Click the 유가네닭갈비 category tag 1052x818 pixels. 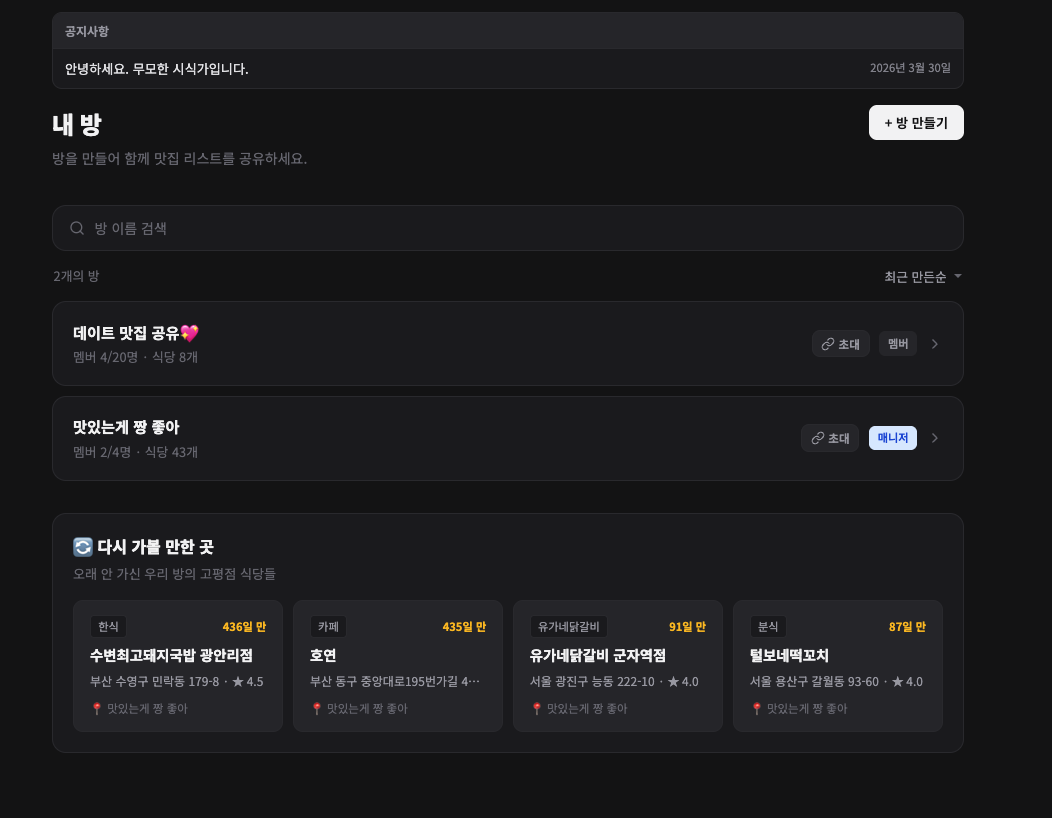tap(569, 627)
